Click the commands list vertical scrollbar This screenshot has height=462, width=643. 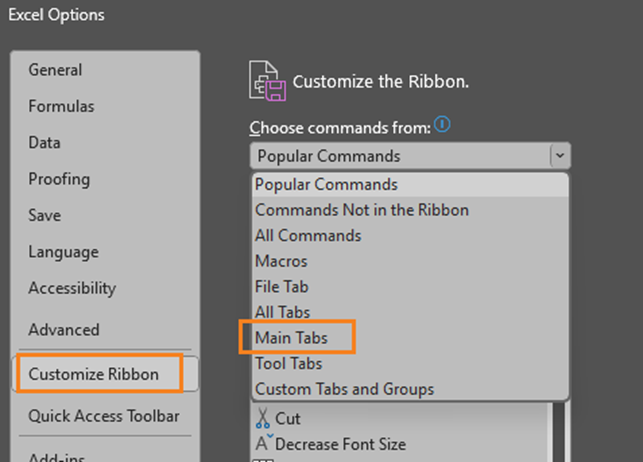(558, 432)
